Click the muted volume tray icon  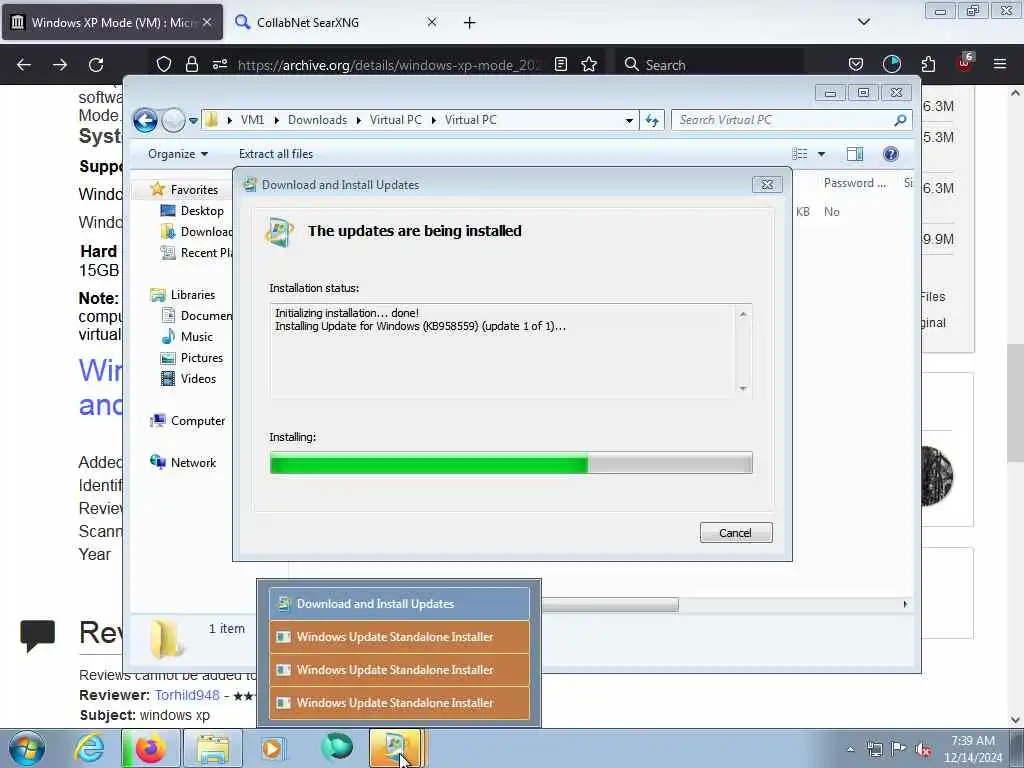pos(923,750)
